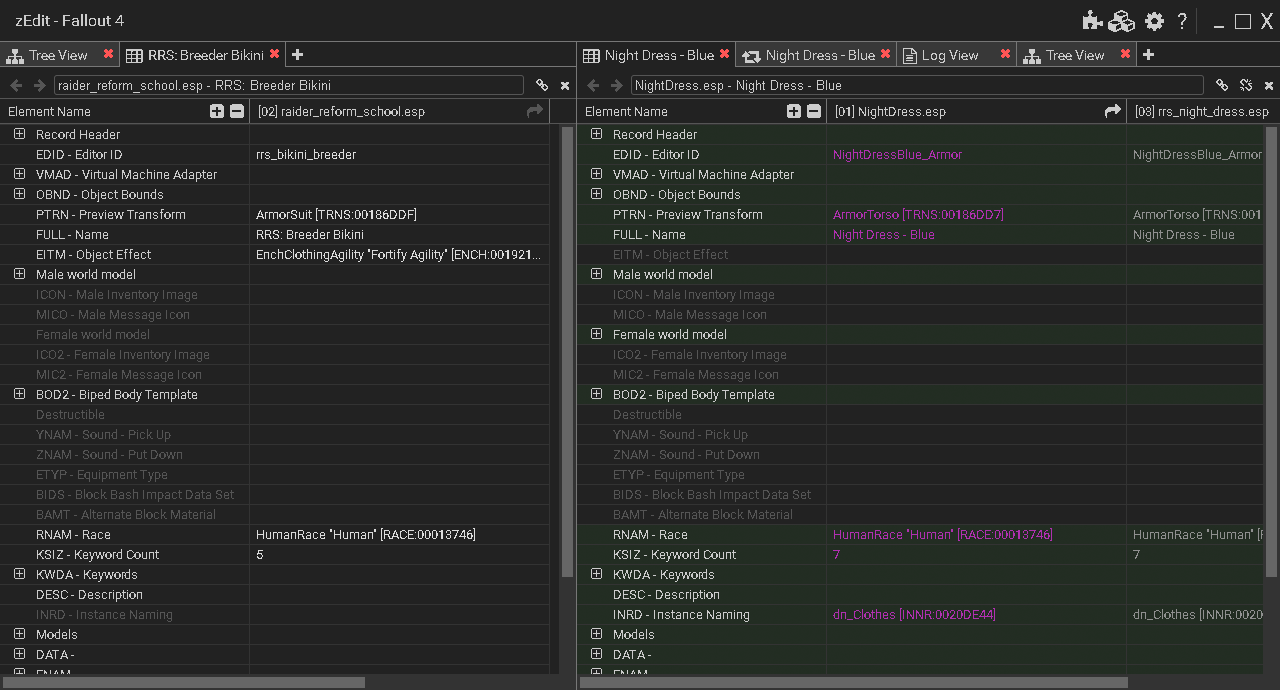Close the second Night Dress - Blue tab
Screen dimensions: 1280x690
[885, 54]
